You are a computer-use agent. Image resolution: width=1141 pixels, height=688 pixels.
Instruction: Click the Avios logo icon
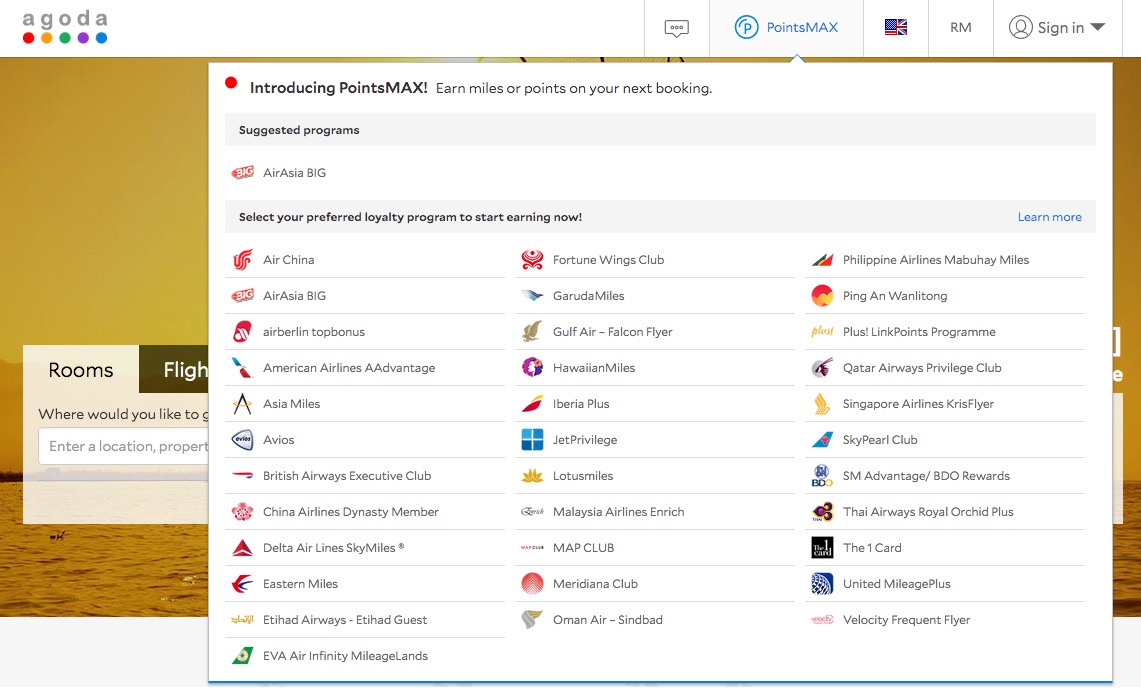point(242,440)
